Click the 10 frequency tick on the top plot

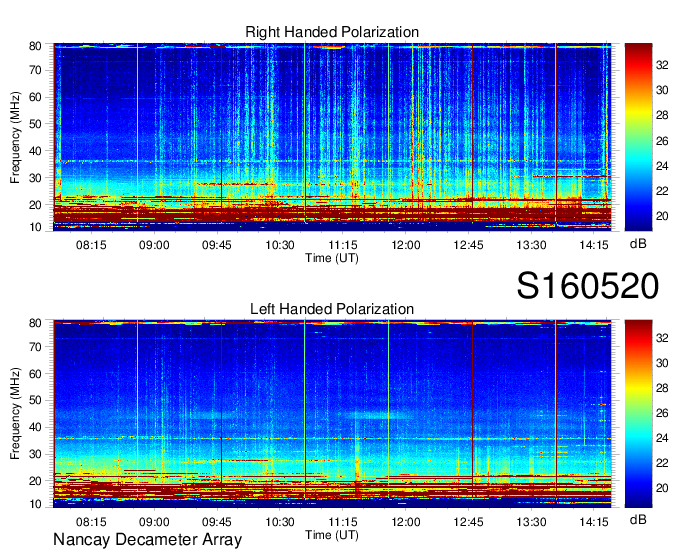coord(35,227)
